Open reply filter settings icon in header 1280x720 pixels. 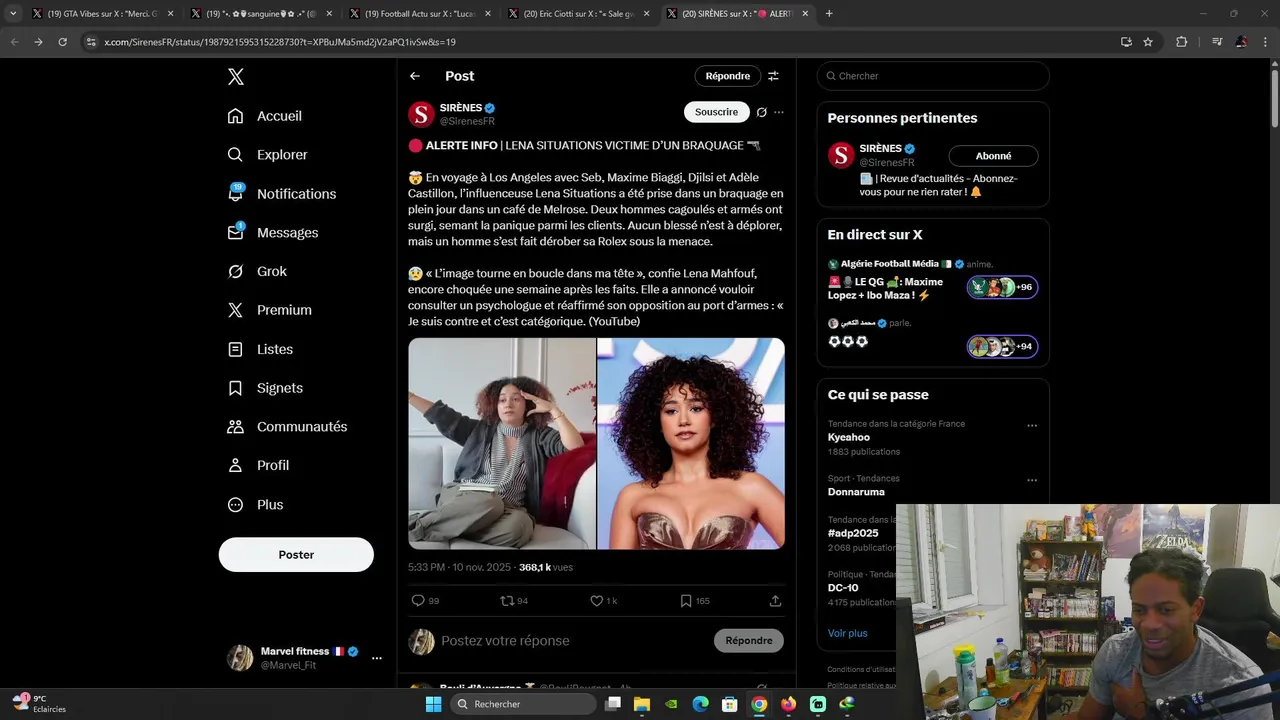point(773,76)
